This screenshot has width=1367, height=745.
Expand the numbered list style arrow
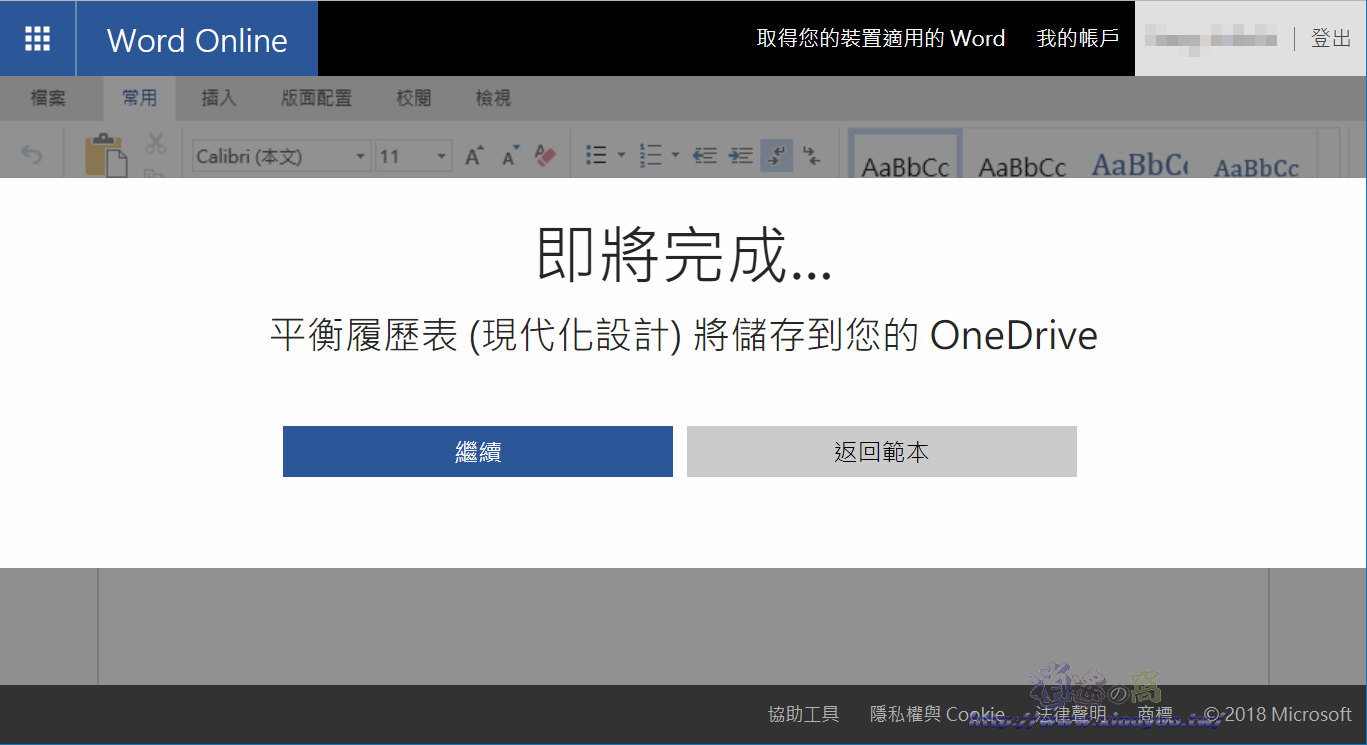pos(675,155)
